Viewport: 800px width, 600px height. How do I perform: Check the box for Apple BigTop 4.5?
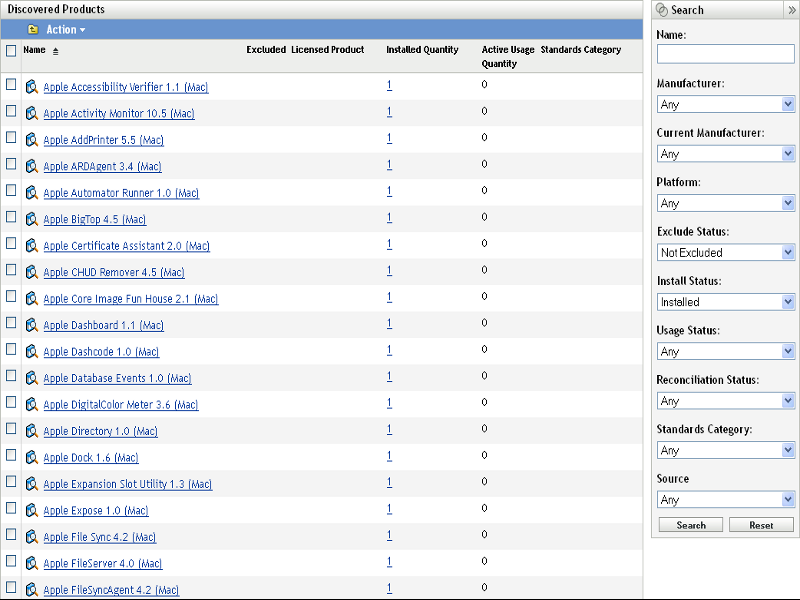11,217
